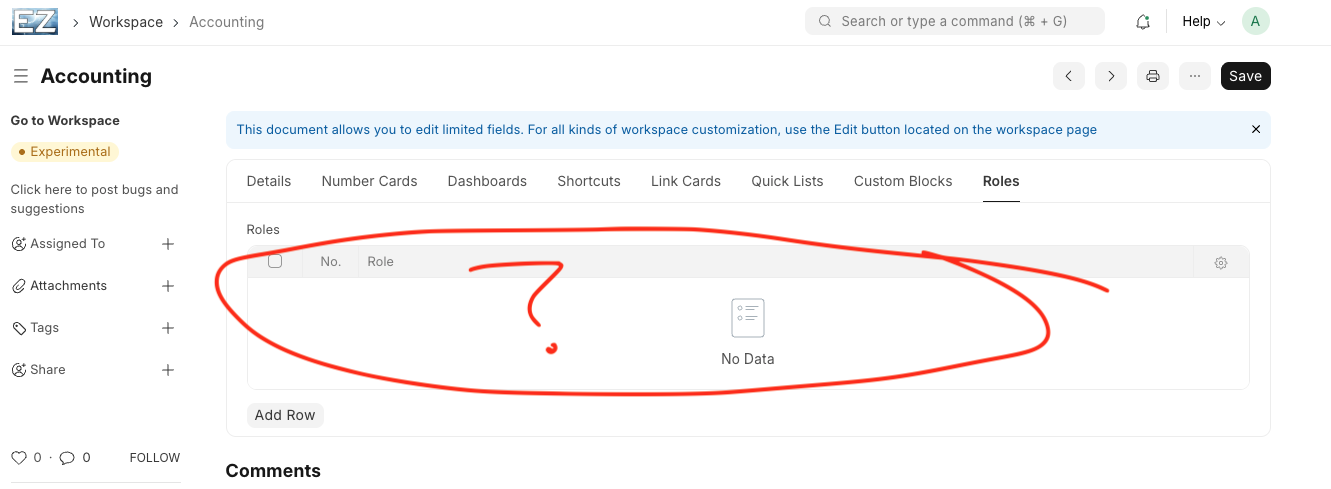The image size is (1331, 489).
Task: Go to next document arrow
Action: [x=1111, y=76]
